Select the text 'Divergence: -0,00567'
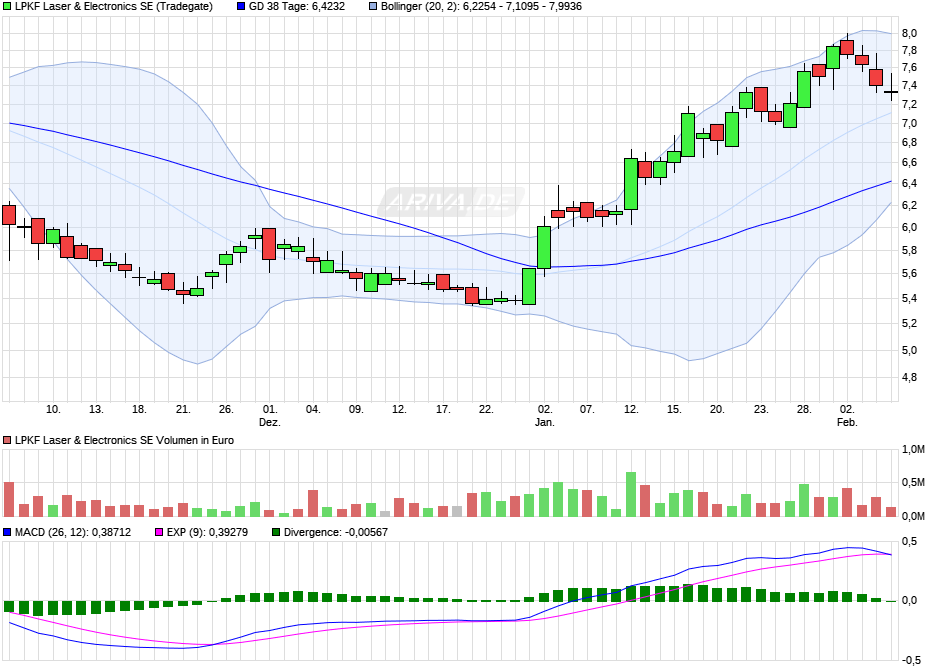 coord(336,532)
